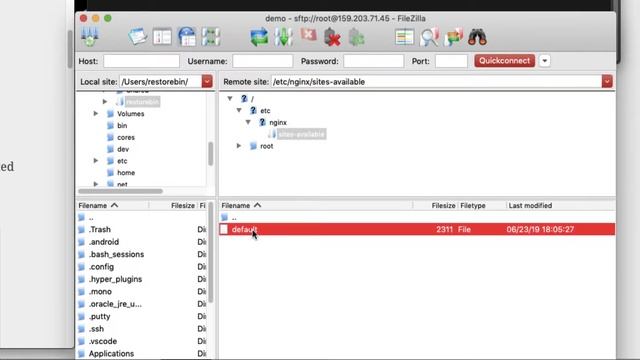The image size is (640, 360).
Task: Select .bash_sessions in local file list
Action: click(x=116, y=254)
